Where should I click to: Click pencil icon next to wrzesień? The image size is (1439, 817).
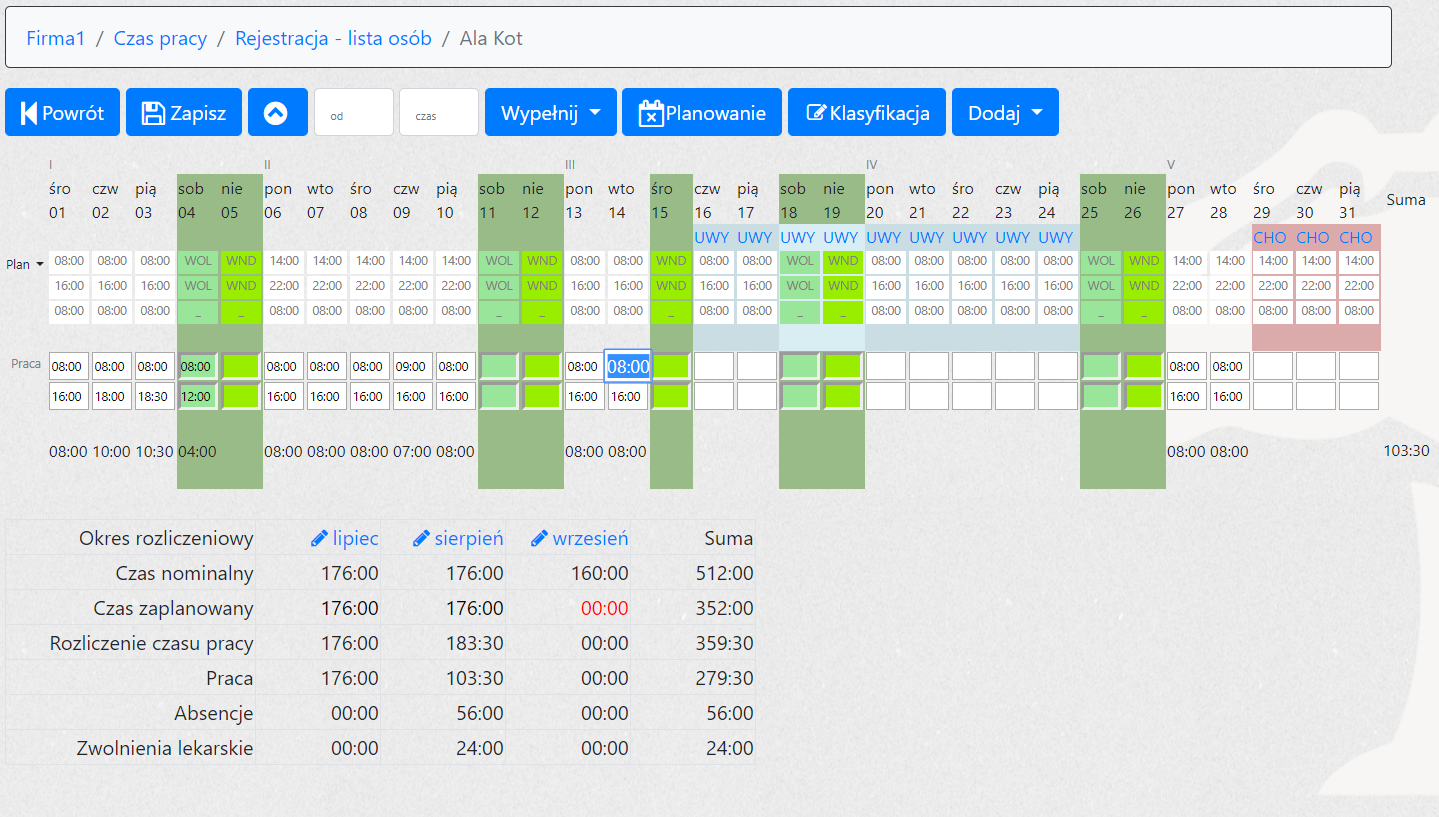click(x=539, y=539)
